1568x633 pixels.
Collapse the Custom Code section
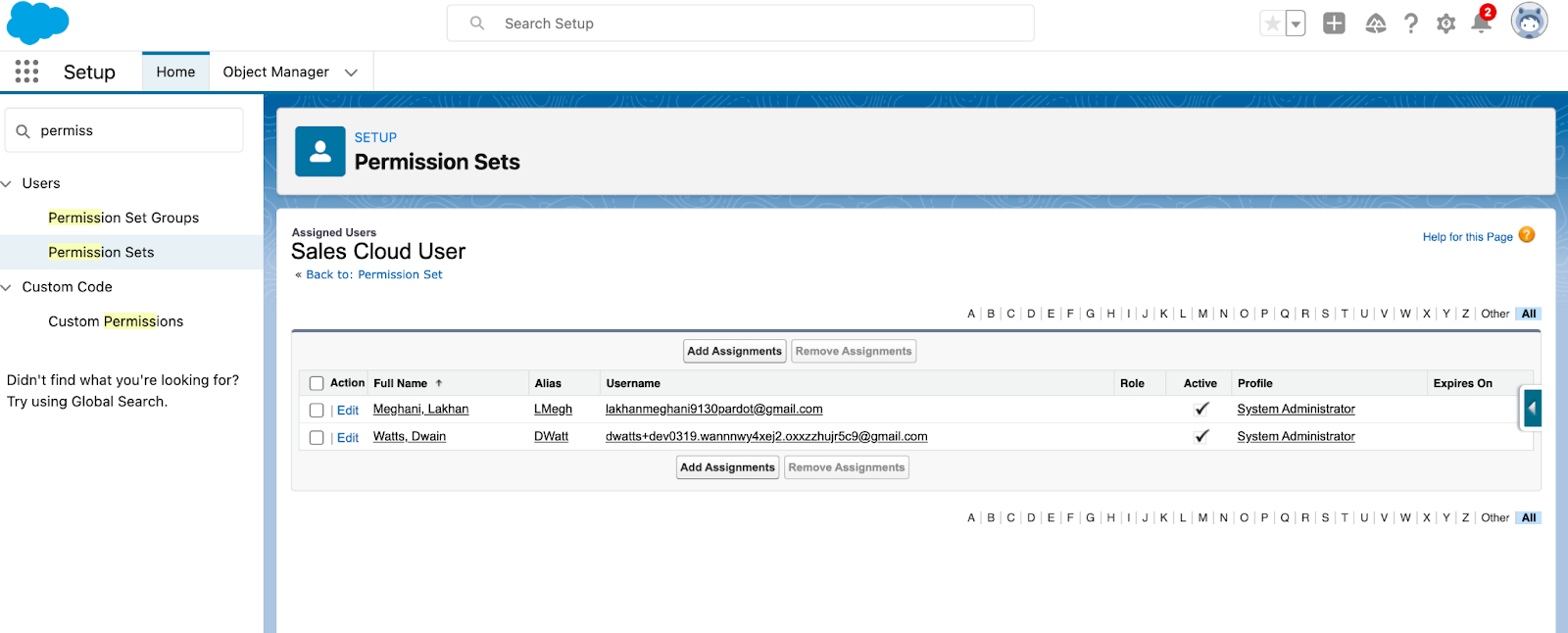click(7, 287)
